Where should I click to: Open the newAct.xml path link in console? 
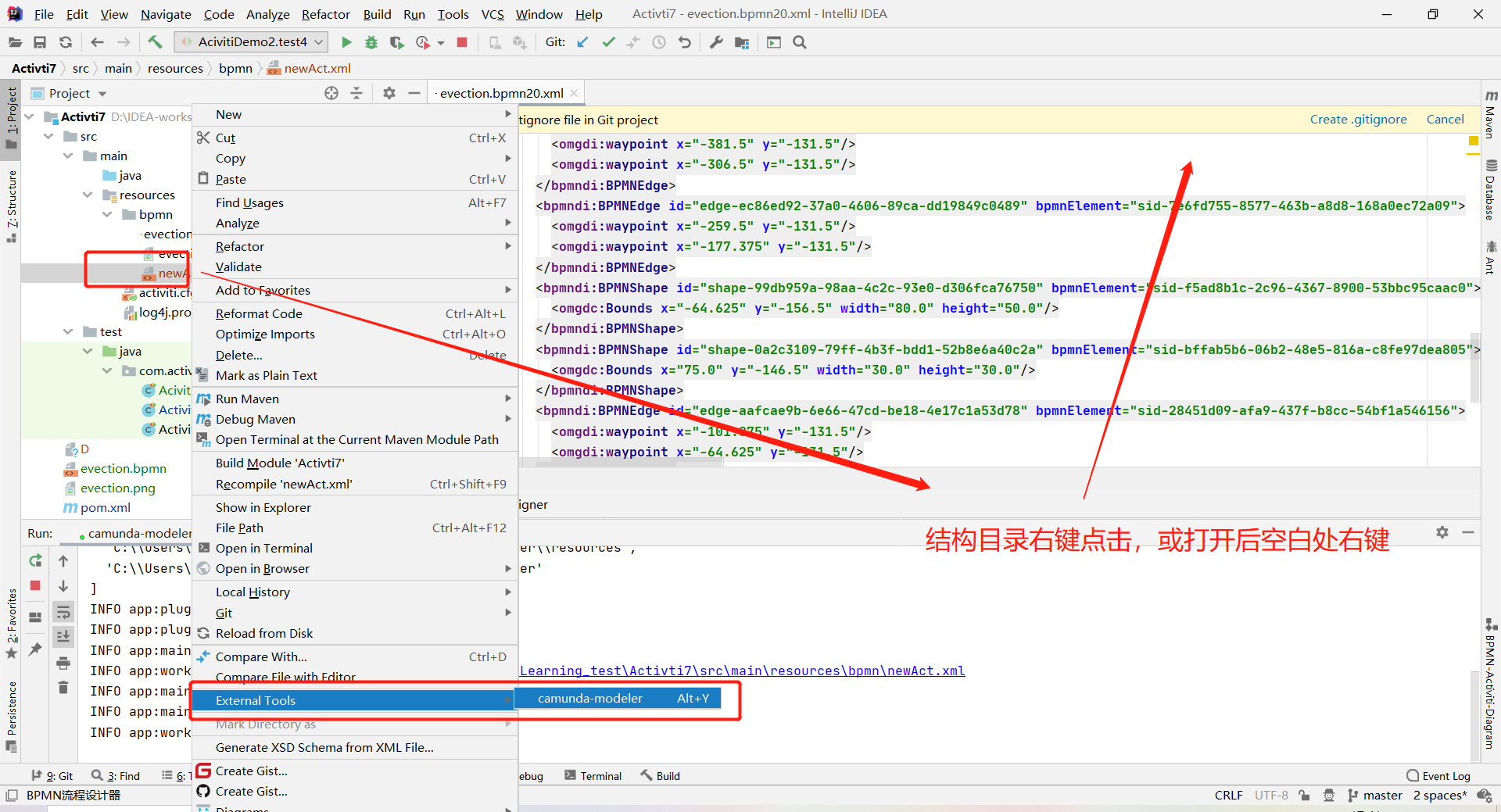pos(743,671)
